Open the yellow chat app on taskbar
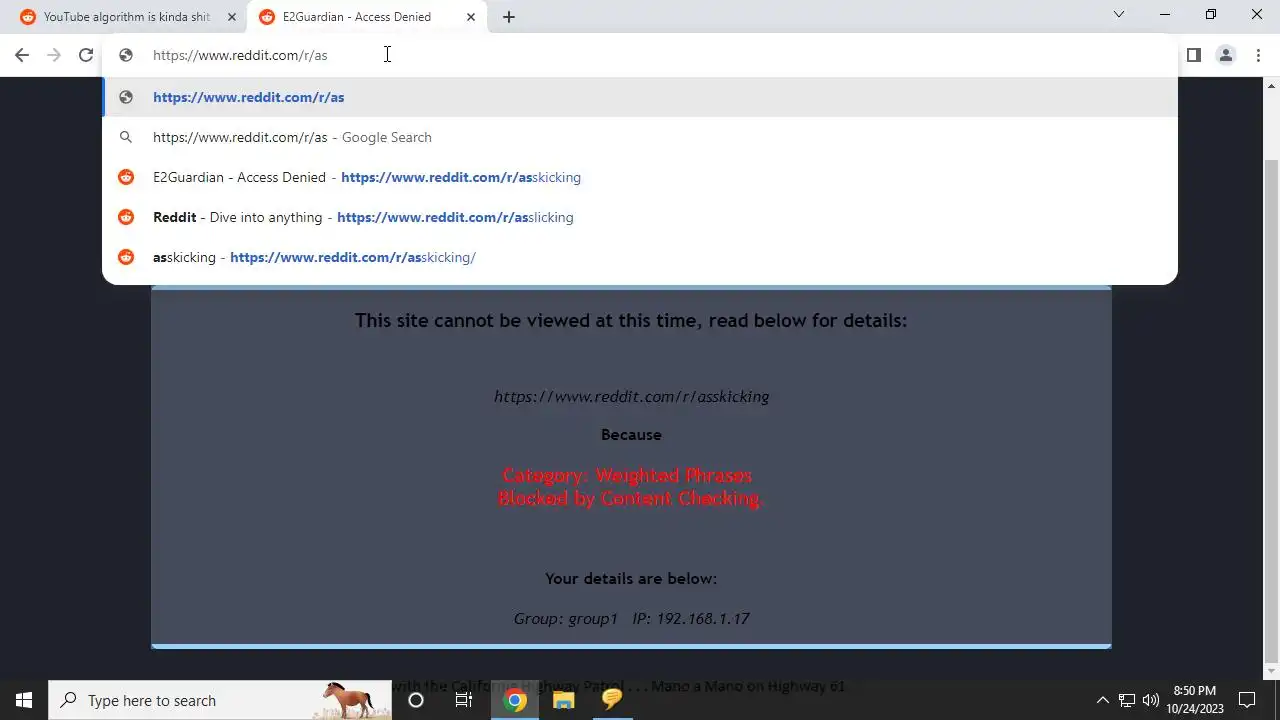The height and width of the screenshot is (720, 1280). click(x=612, y=700)
